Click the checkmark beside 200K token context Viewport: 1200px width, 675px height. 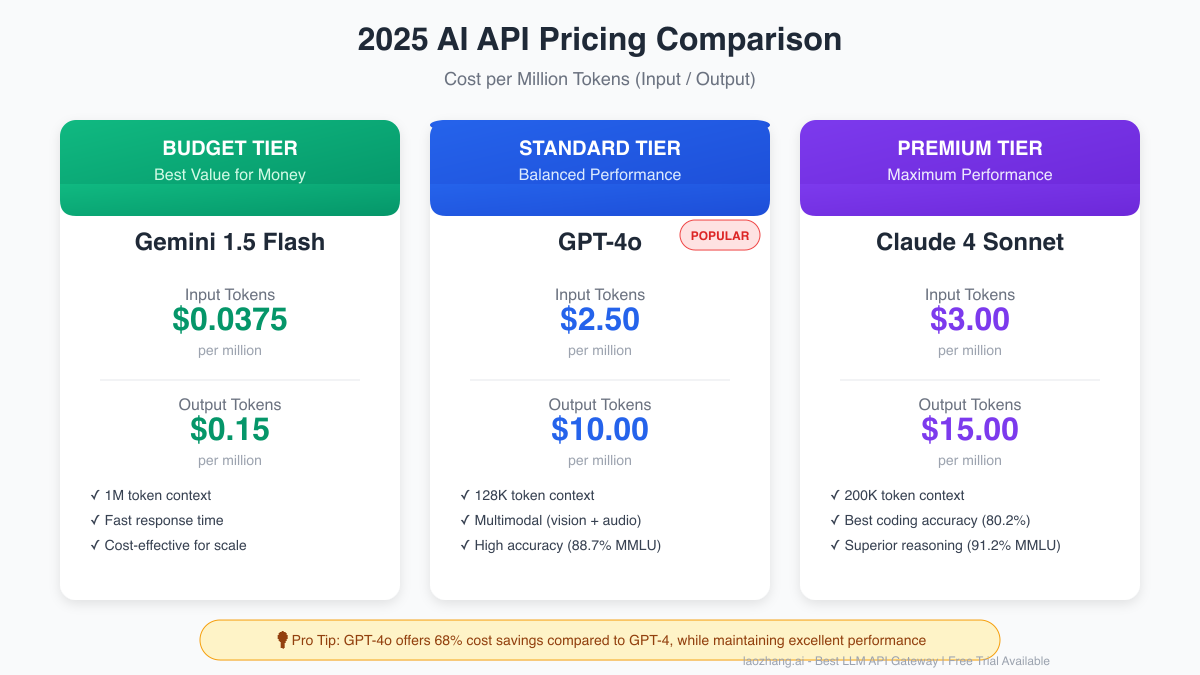click(835, 495)
